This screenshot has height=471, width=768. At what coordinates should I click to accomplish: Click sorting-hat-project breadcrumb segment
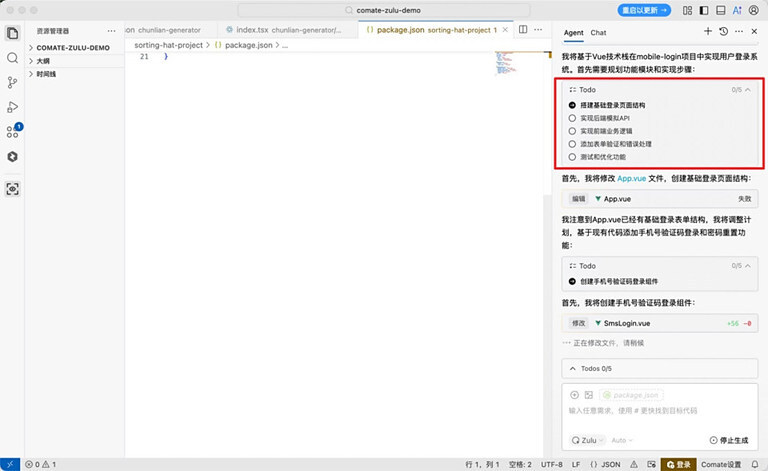pyautogui.click(x=168, y=45)
